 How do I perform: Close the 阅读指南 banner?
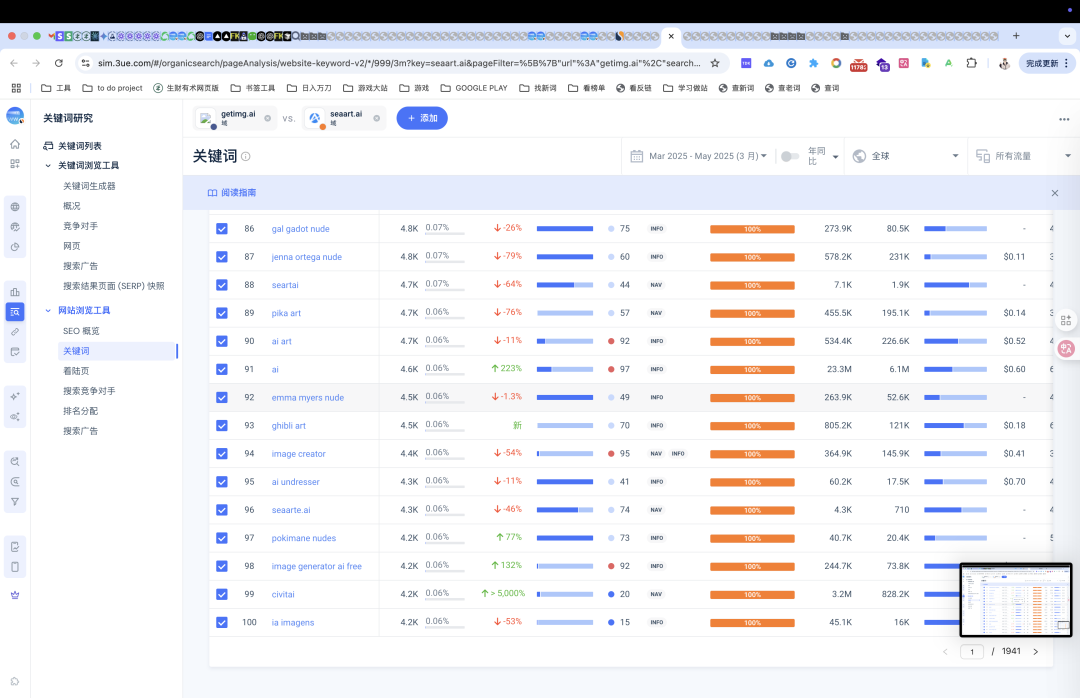coord(1055,193)
